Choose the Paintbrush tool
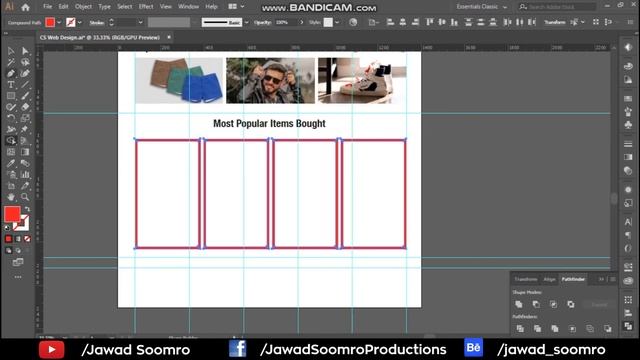Viewport: 640px width, 360px height. pos(25,96)
